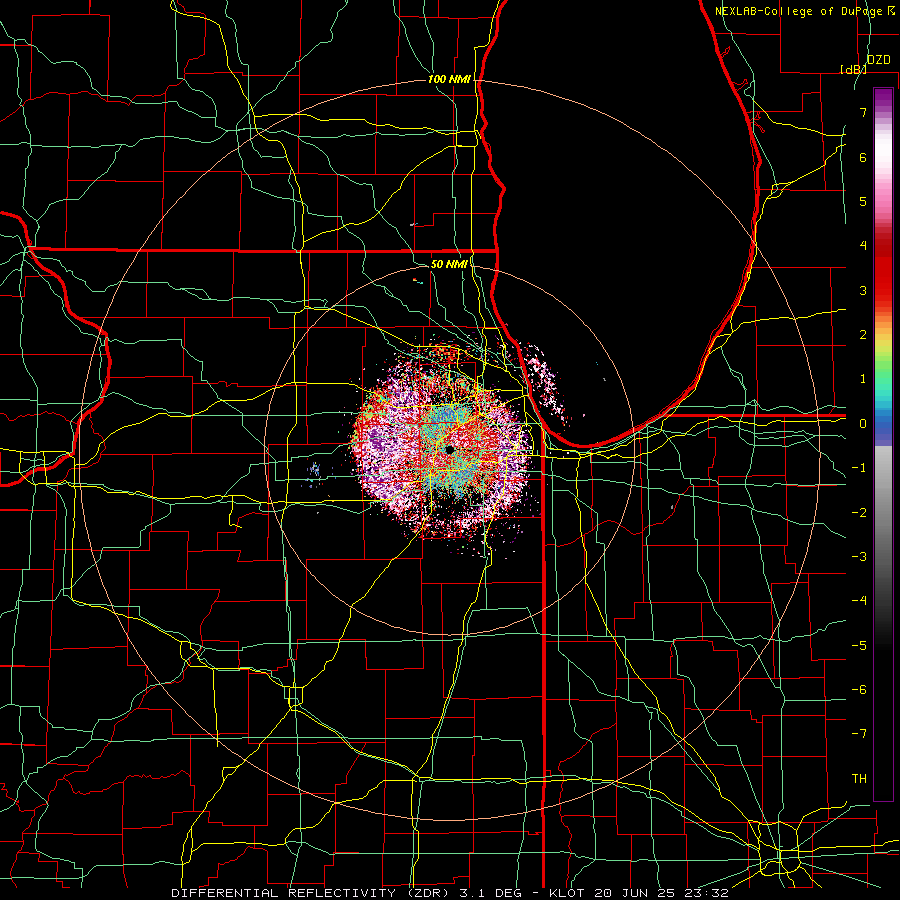Image resolution: width=900 pixels, height=900 pixels.
Task: Click the 4 value on color scale
Action: tap(863, 246)
